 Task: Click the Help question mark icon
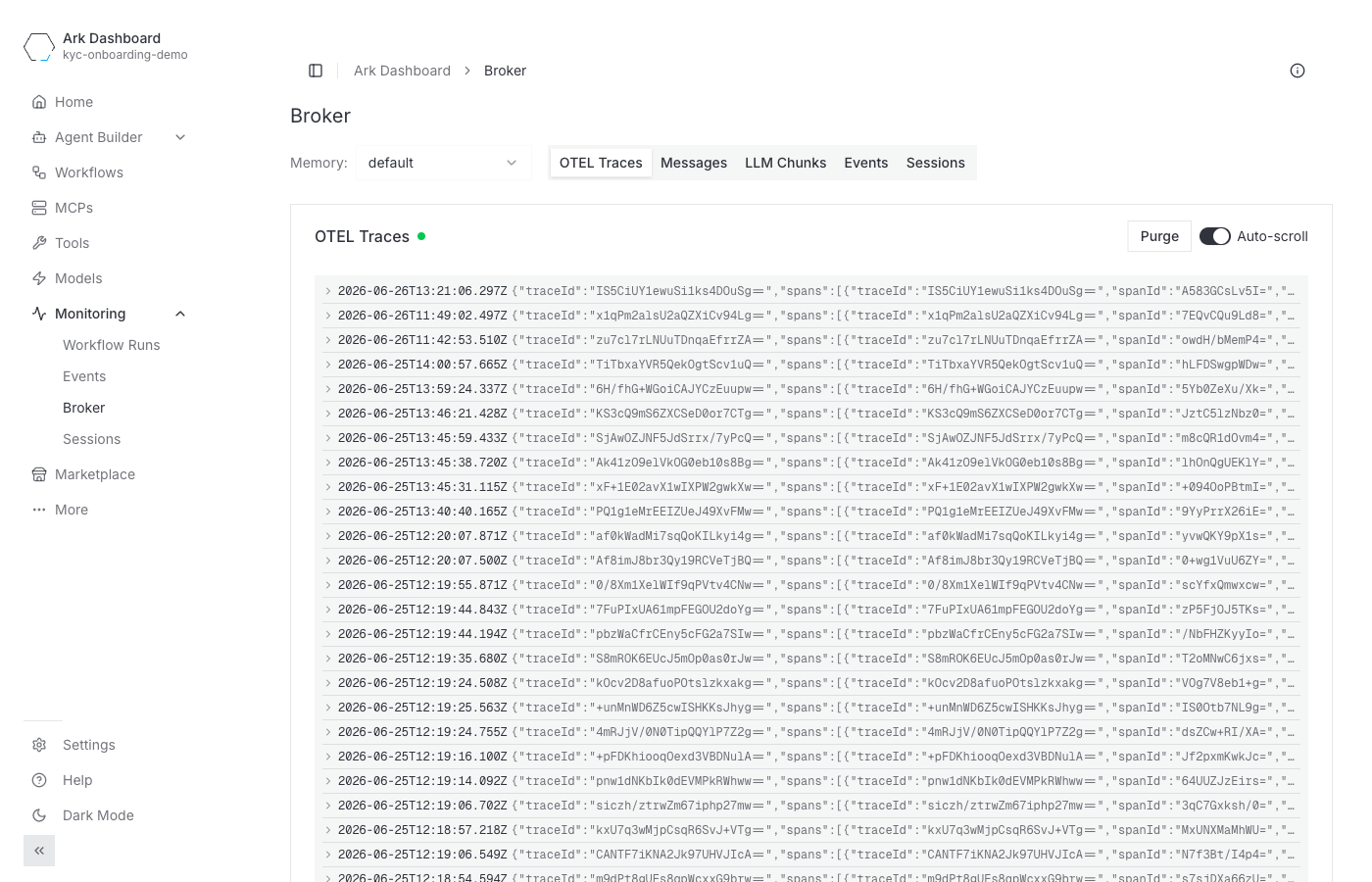click(x=39, y=780)
